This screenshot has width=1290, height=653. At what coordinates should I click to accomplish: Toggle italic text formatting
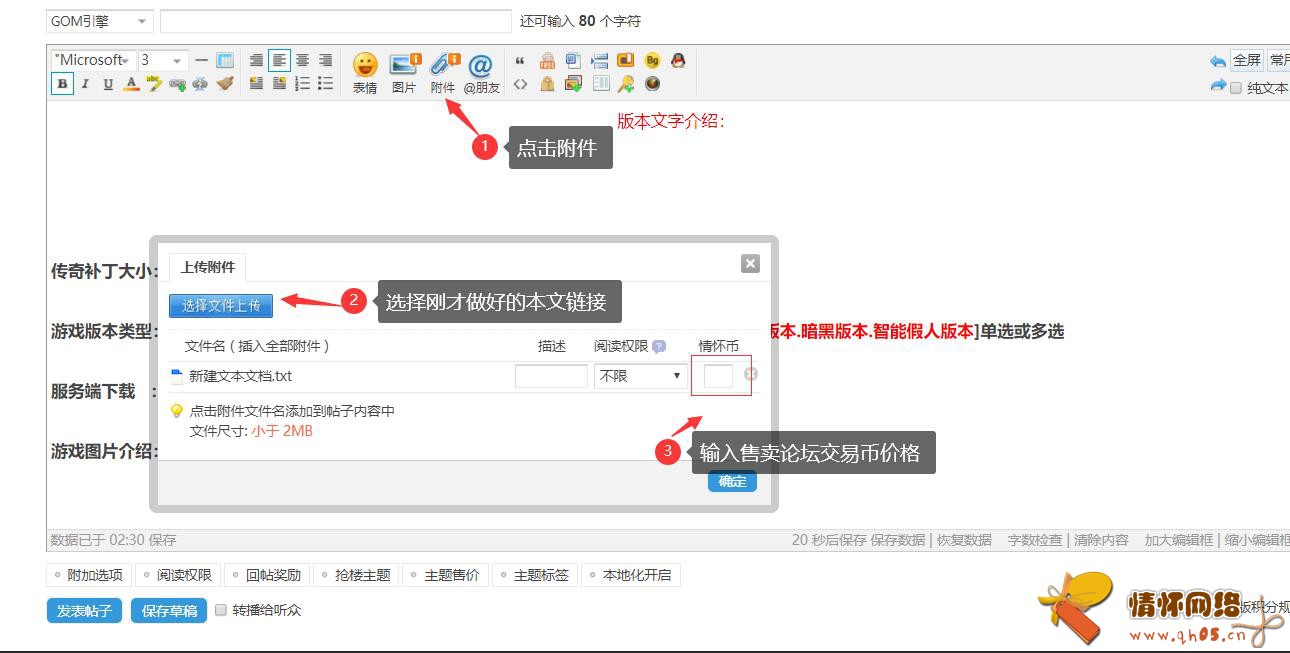click(85, 84)
